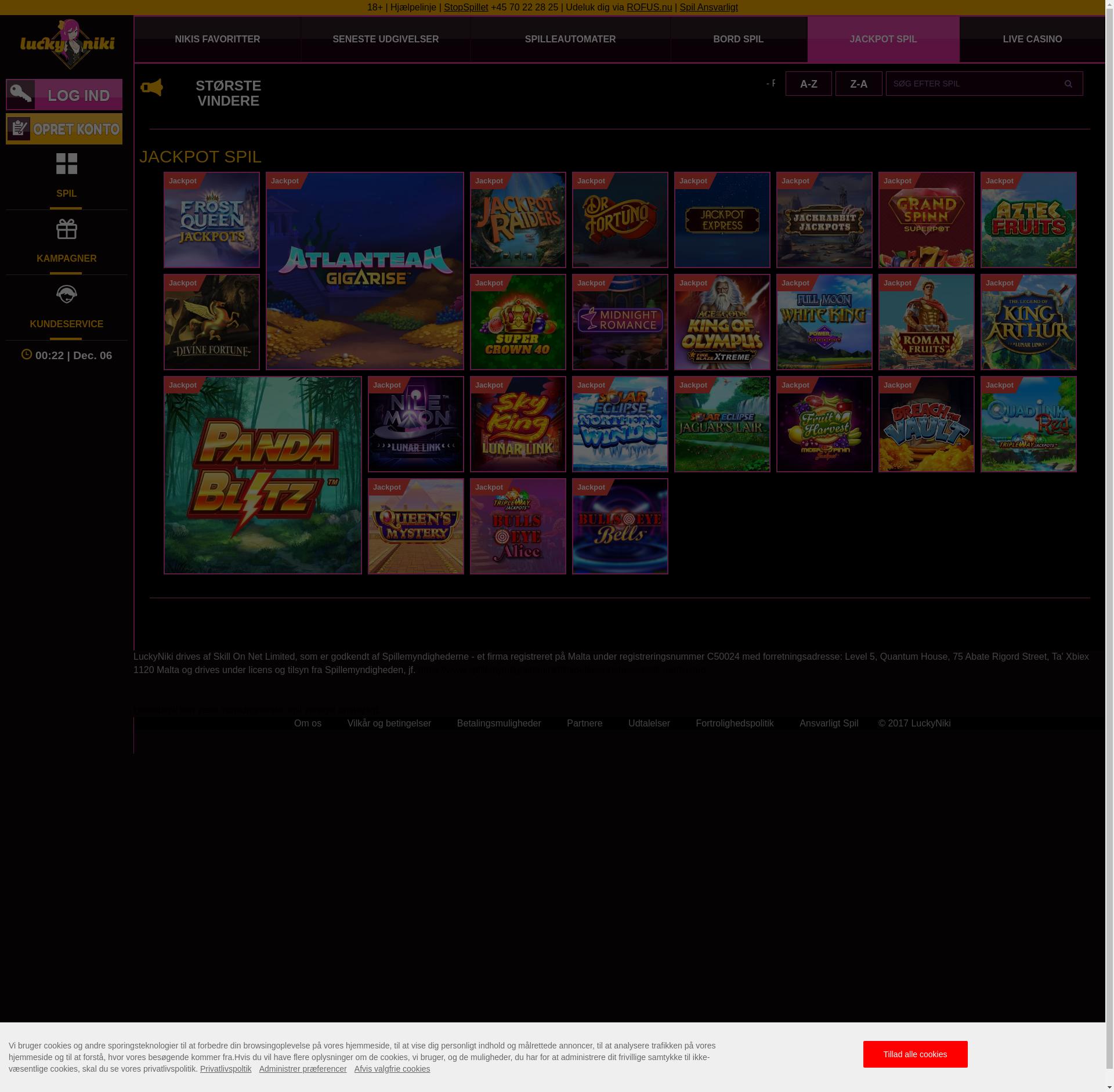Go to Bord Spil tab

pyautogui.click(x=738, y=39)
